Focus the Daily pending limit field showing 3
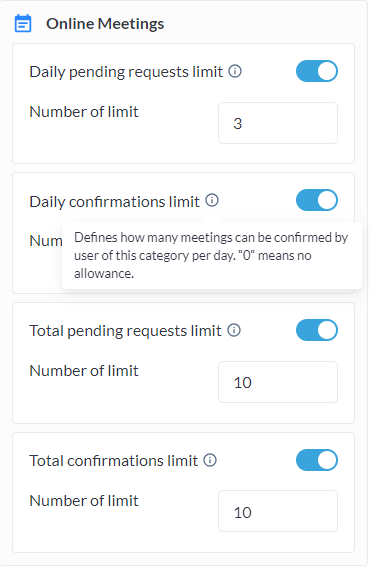 [278, 123]
